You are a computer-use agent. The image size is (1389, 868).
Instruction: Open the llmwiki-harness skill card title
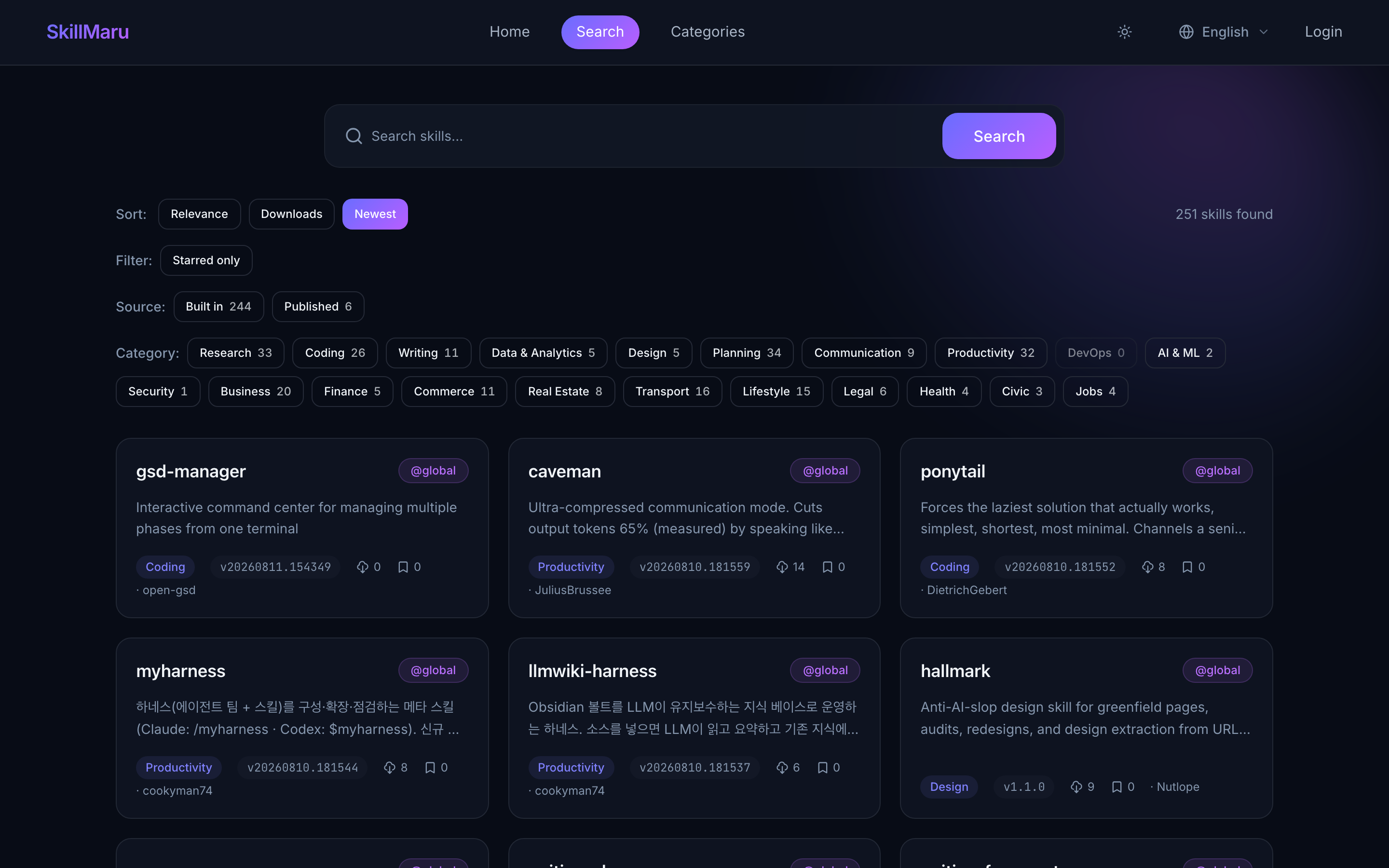(592, 671)
